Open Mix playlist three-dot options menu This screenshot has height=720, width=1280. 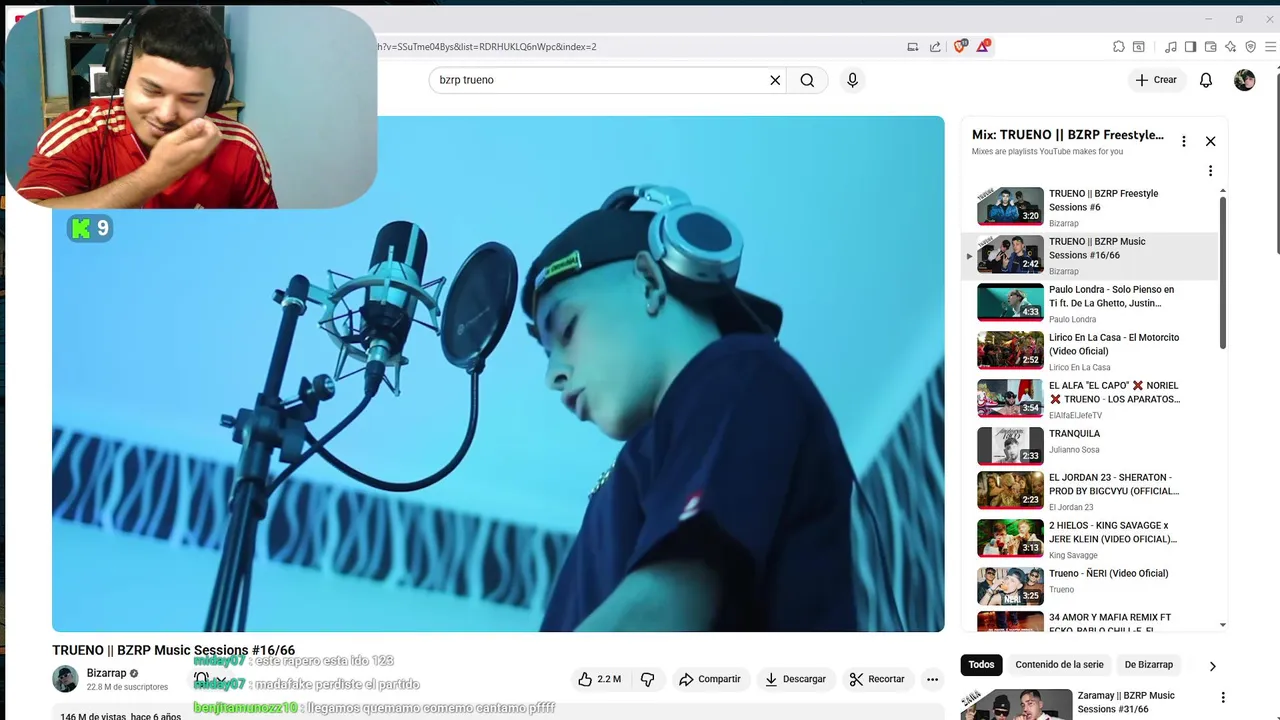(1184, 141)
